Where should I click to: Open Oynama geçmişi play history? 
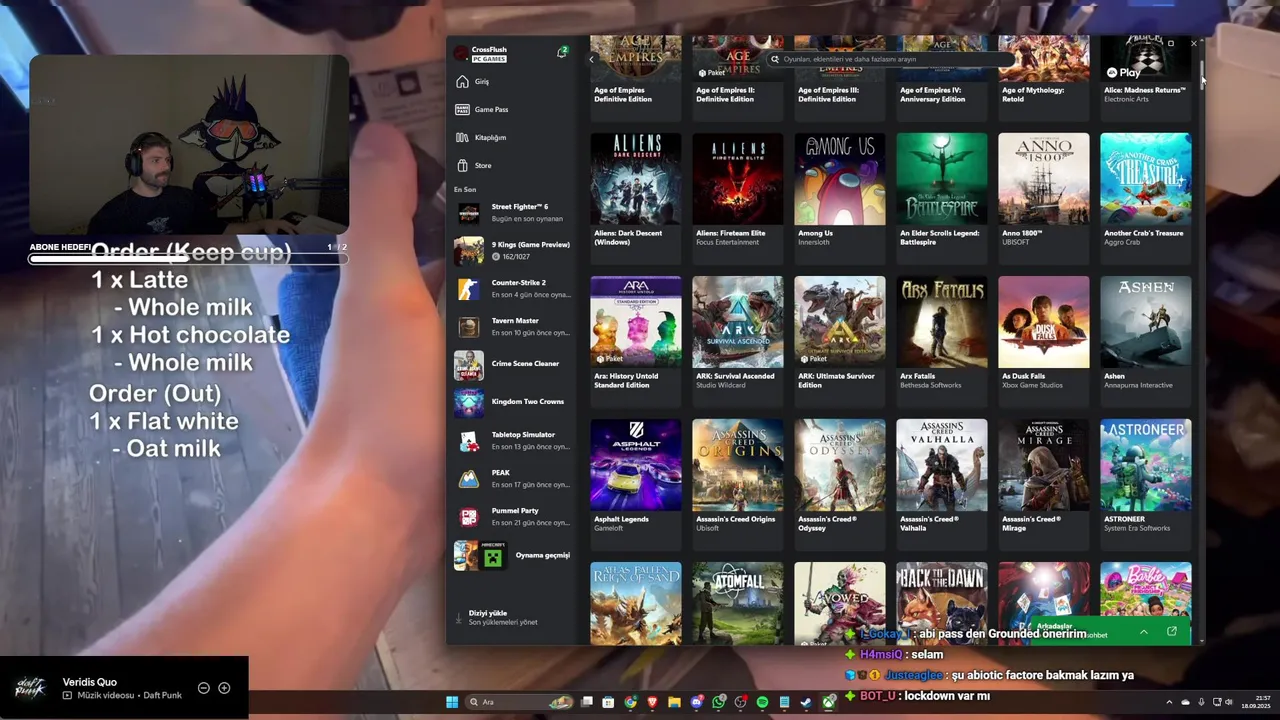(513, 555)
